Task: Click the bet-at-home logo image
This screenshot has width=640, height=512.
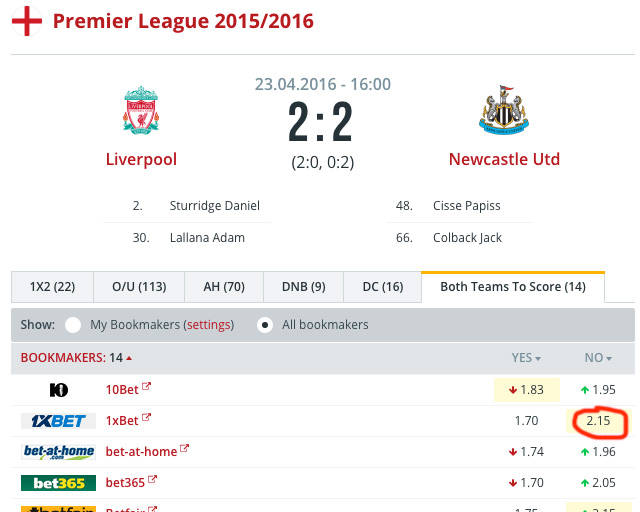Action: click(58, 452)
